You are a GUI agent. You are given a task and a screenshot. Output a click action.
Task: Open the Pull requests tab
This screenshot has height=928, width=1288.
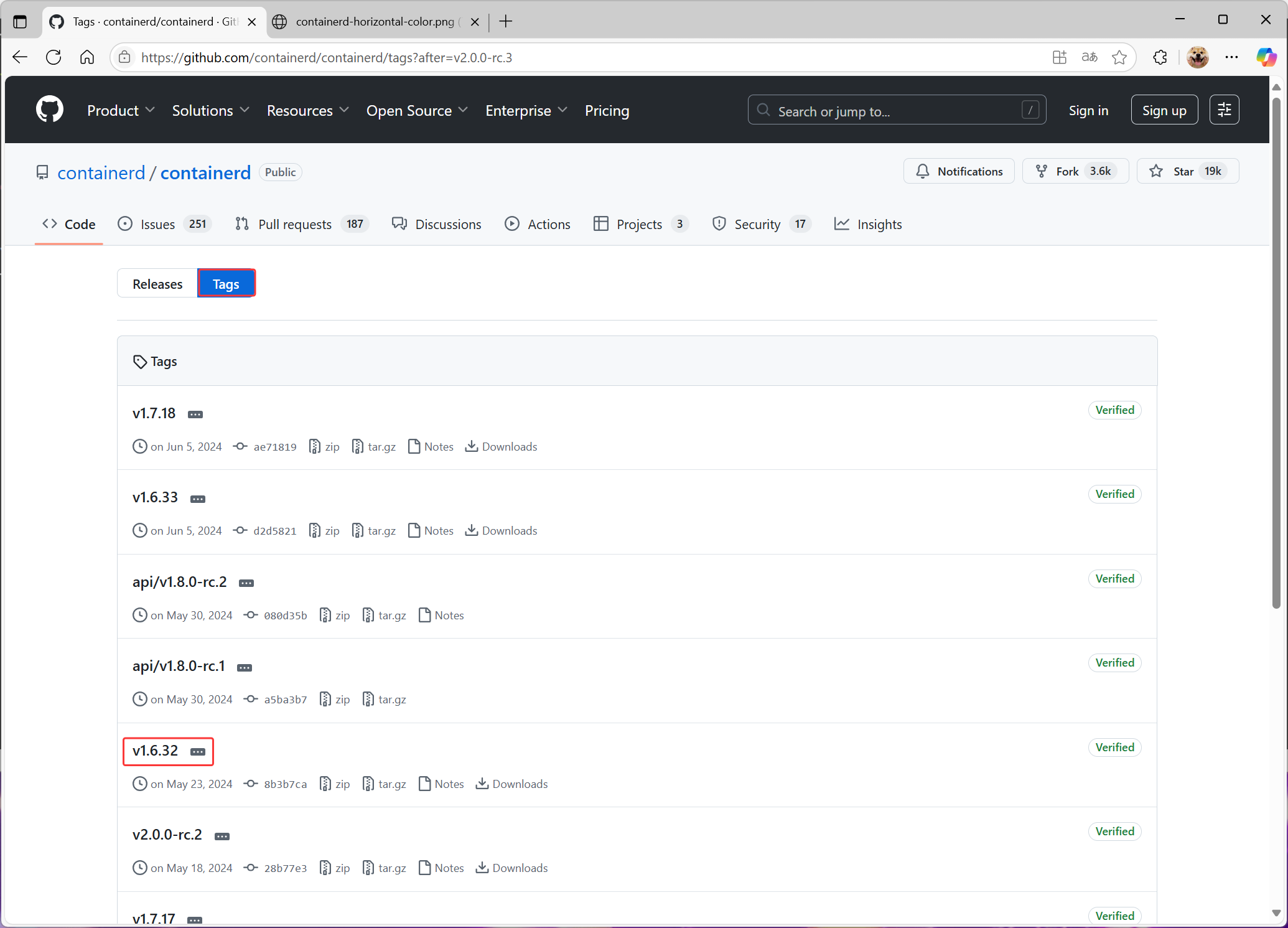tap(302, 224)
